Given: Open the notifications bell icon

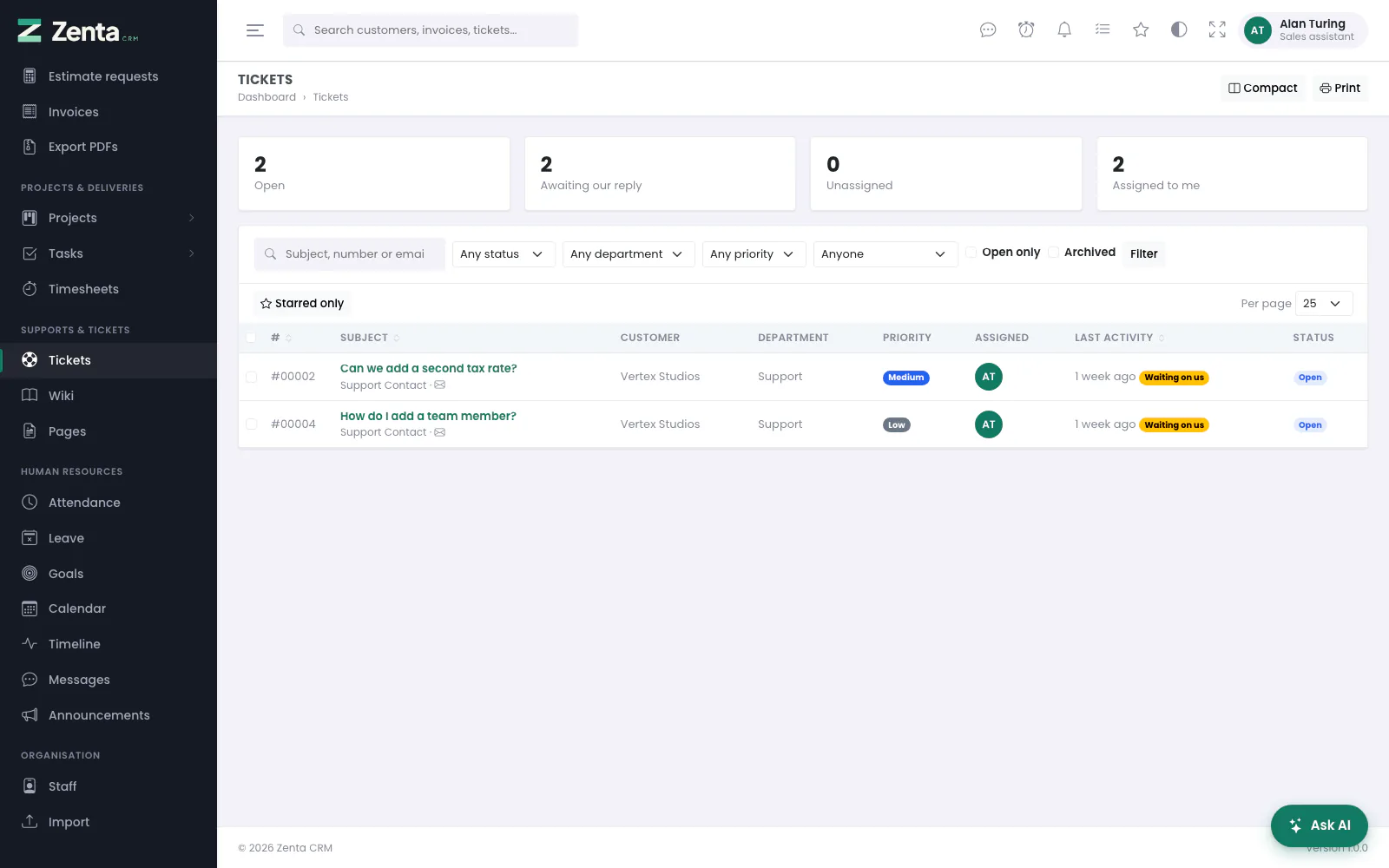Looking at the screenshot, I should tap(1064, 30).
